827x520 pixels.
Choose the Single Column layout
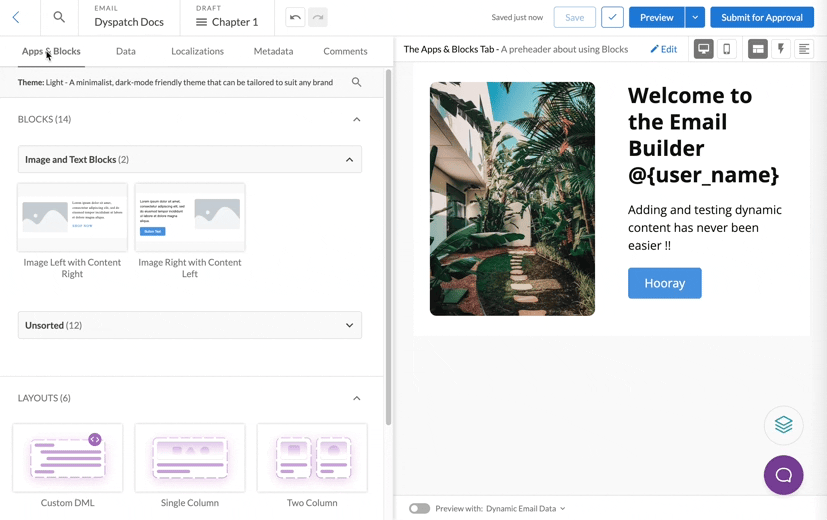click(x=190, y=458)
